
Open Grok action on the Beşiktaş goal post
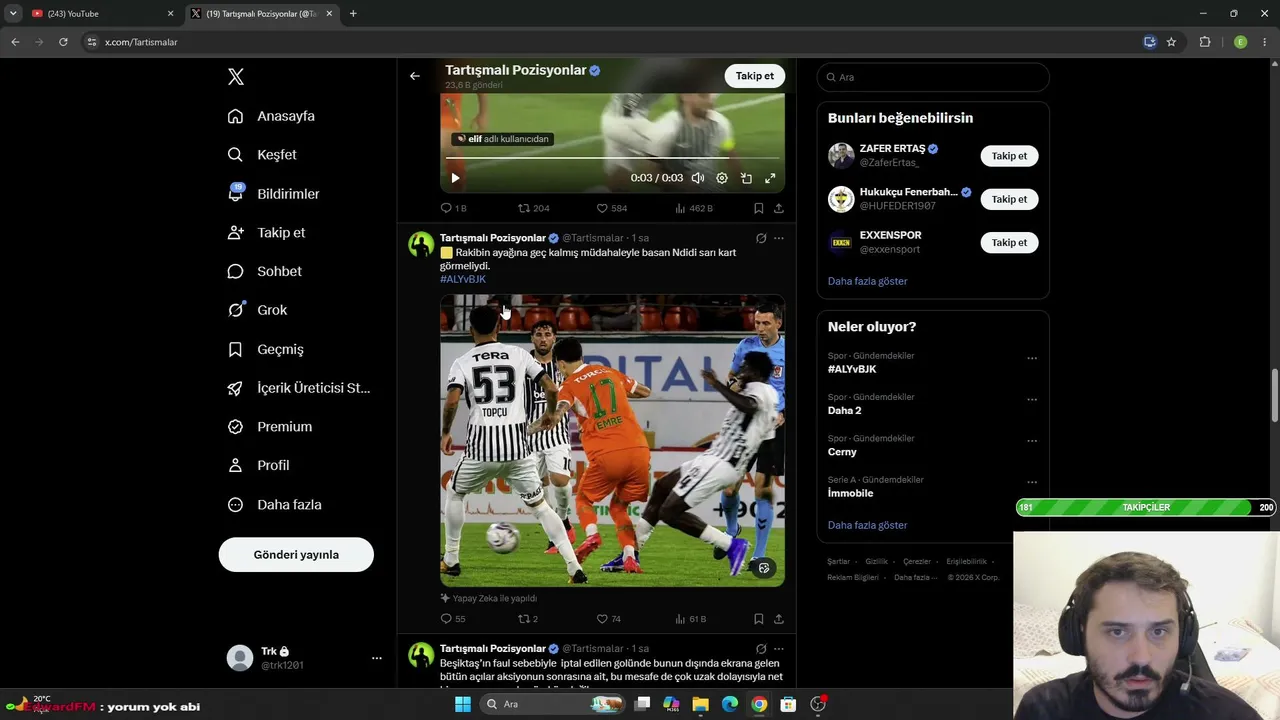[761, 649]
